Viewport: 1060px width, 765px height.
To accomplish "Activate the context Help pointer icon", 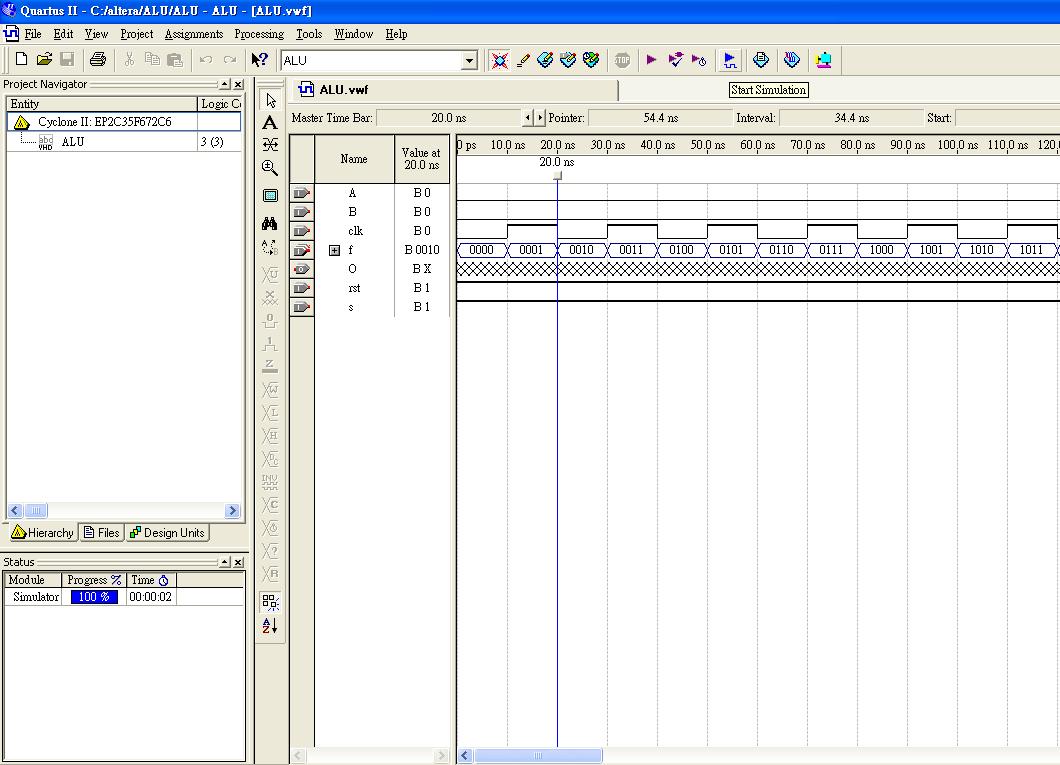I will [259, 60].
